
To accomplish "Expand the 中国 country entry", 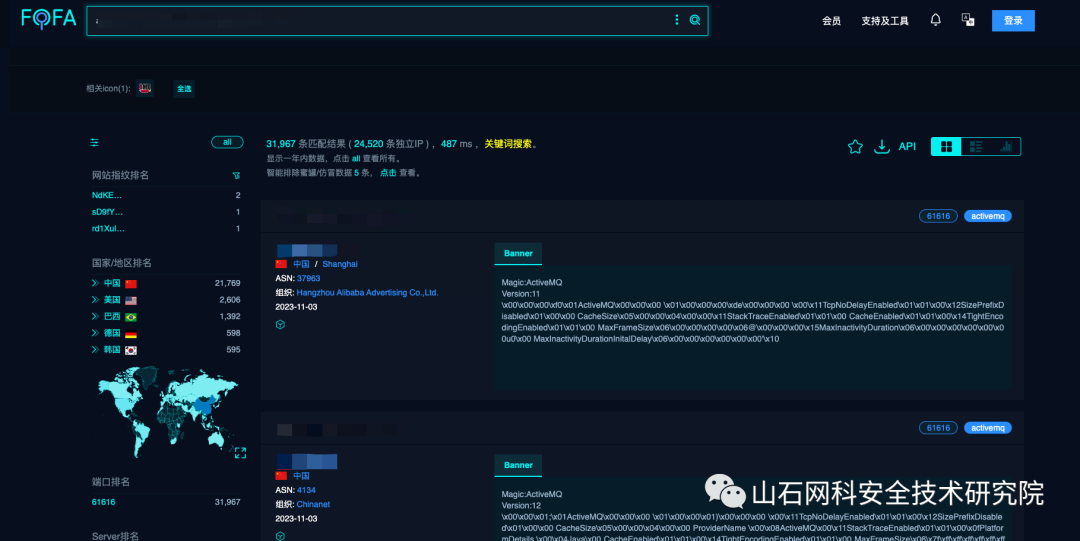I will pyautogui.click(x=95, y=283).
